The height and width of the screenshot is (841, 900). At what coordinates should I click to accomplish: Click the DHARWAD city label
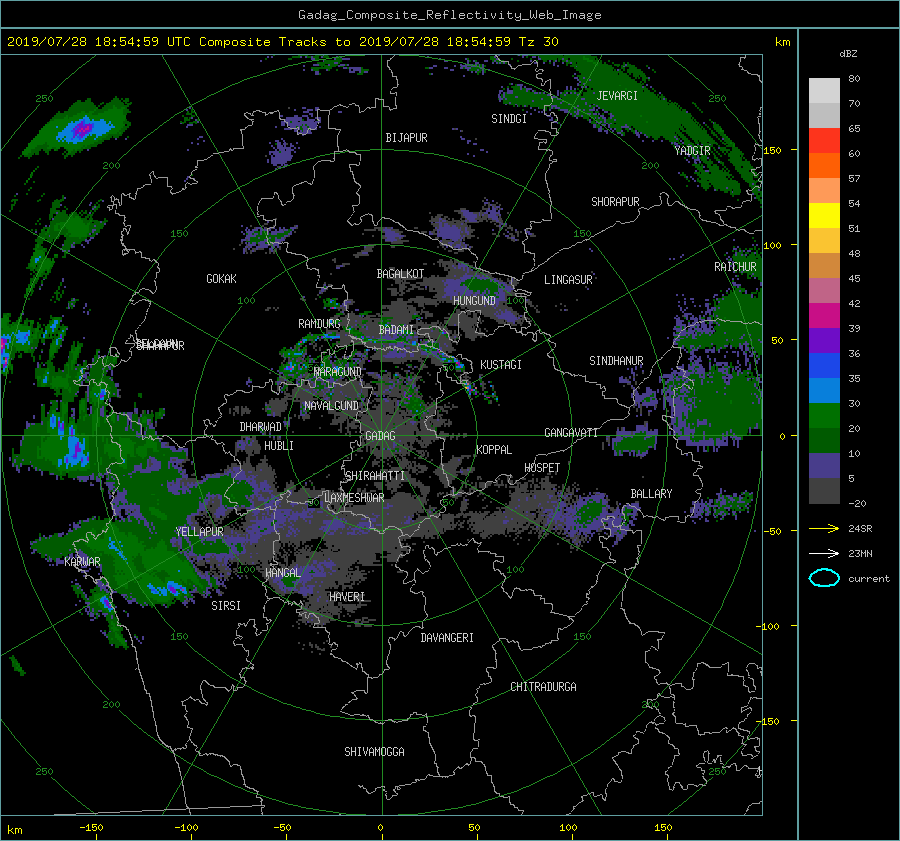(x=261, y=427)
